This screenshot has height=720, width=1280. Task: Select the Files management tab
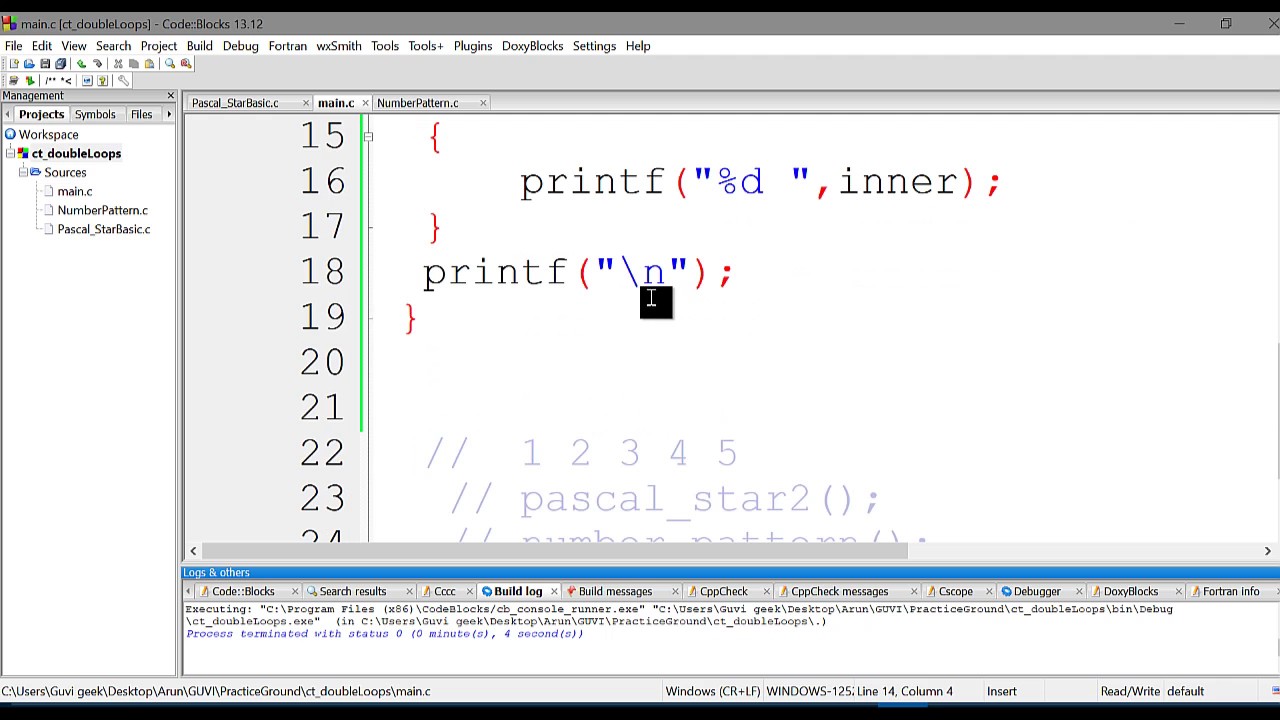141,115
